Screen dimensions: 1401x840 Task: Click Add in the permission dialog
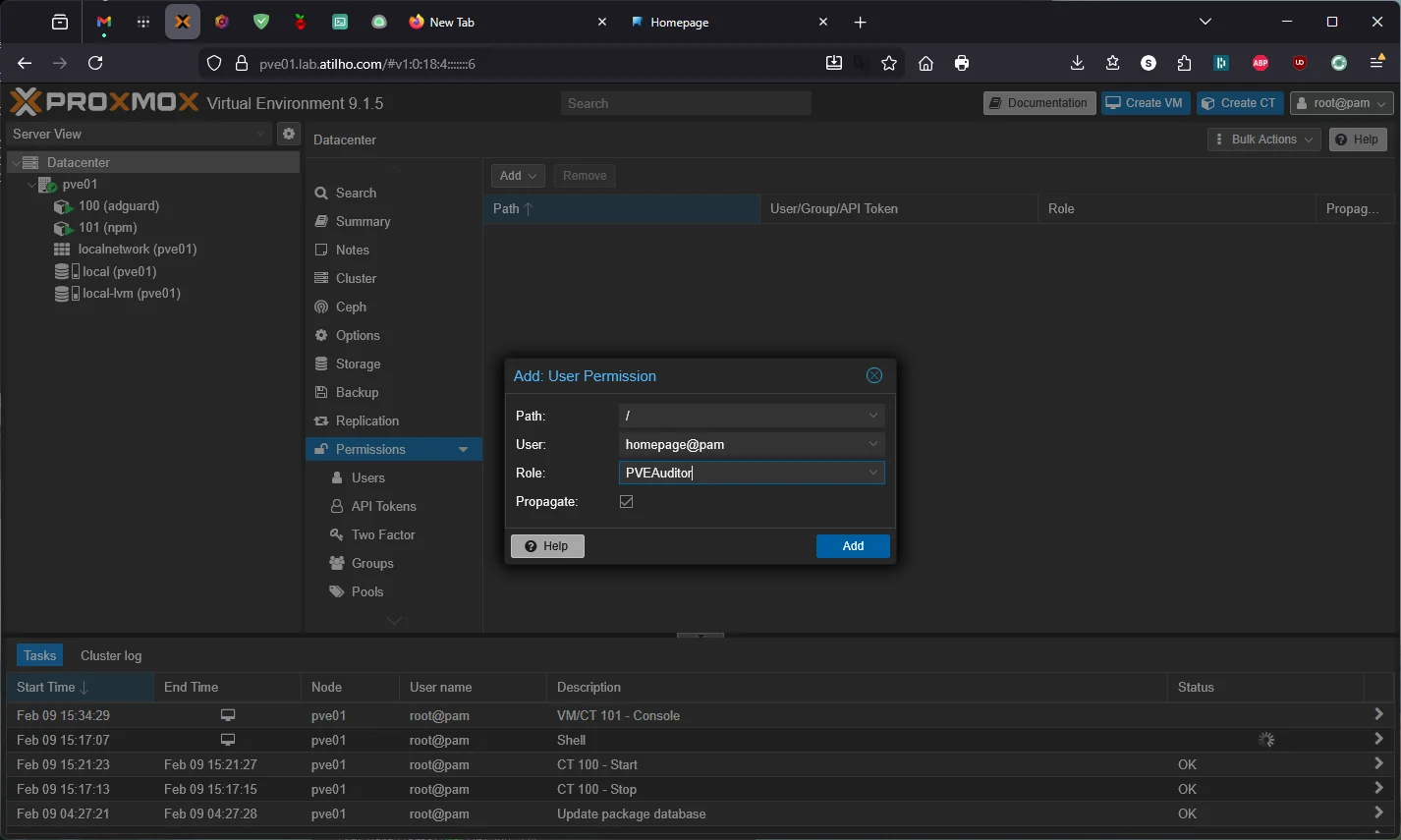pyautogui.click(x=852, y=545)
